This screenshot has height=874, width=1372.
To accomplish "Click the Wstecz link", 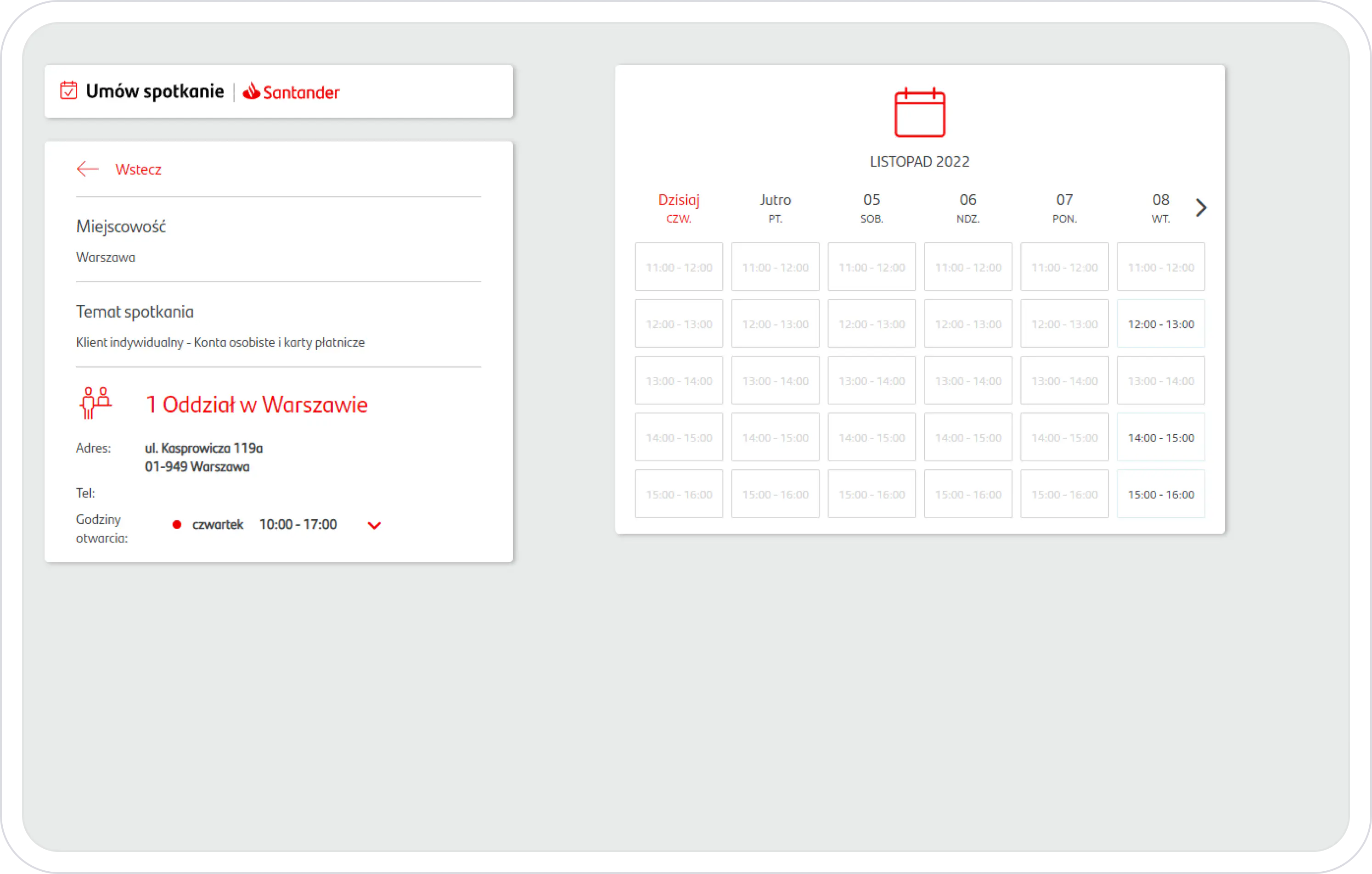I will pyautogui.click(x=138, y=169).
